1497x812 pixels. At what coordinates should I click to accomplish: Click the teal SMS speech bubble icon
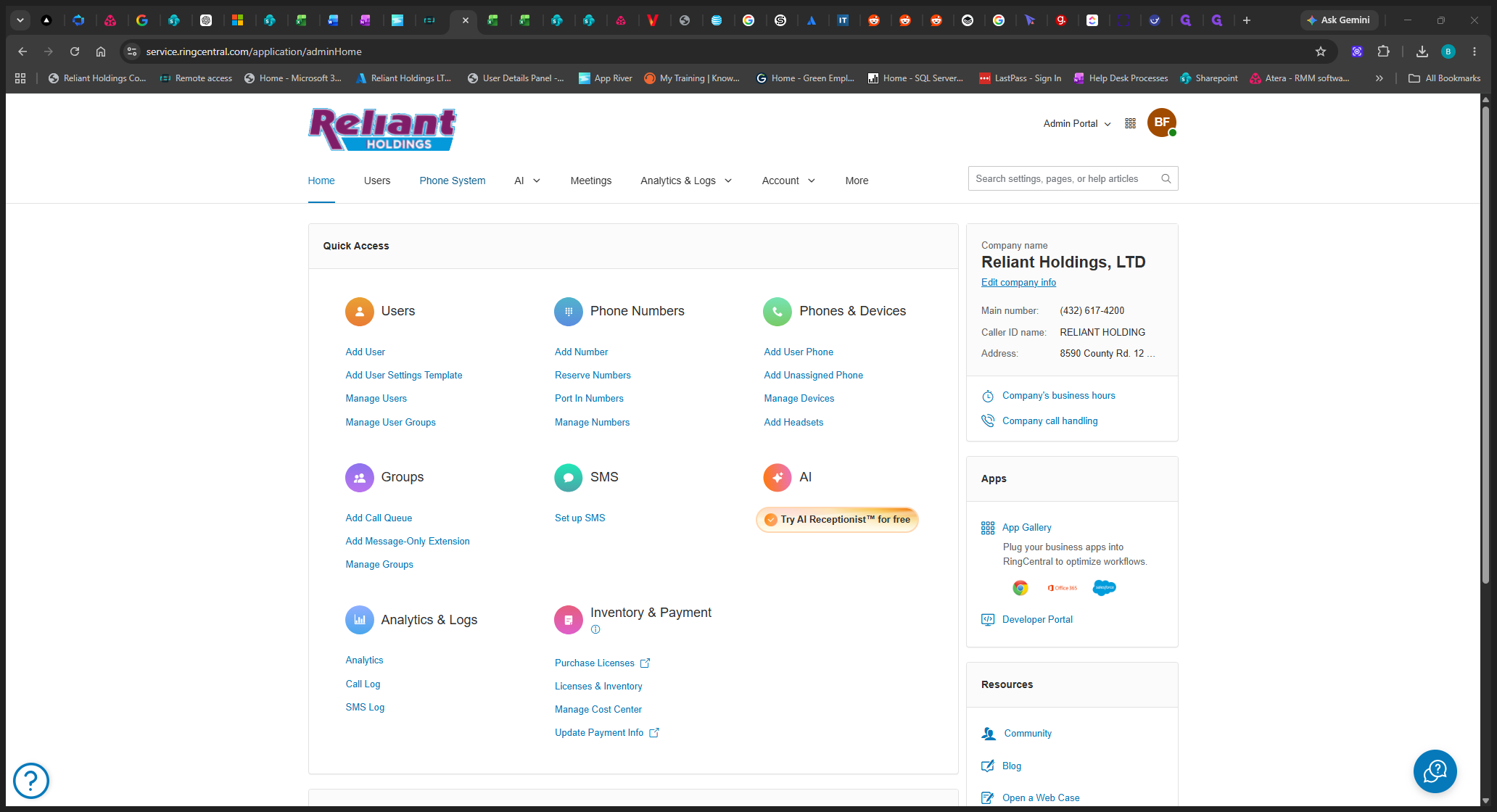coord(569,478)
